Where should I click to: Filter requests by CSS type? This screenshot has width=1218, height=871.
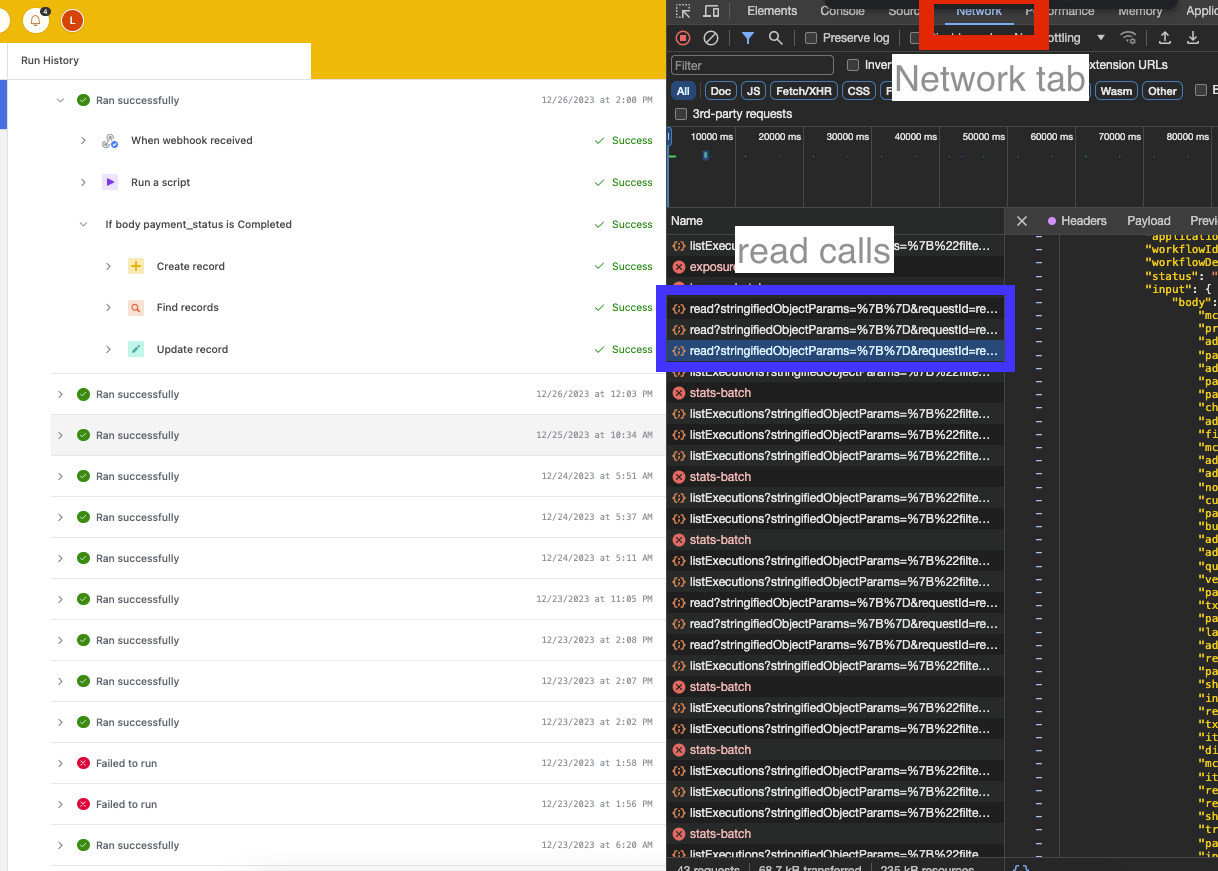(859, 91)
